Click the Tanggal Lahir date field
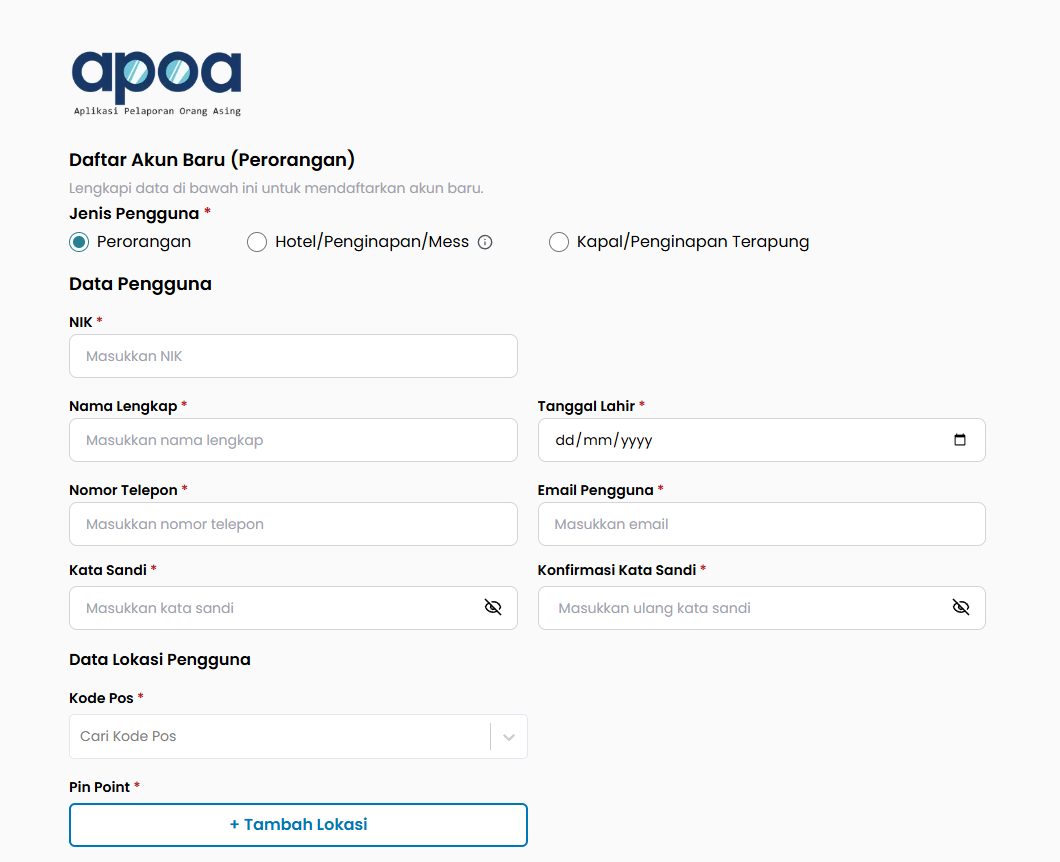 [x=740, y=440]
